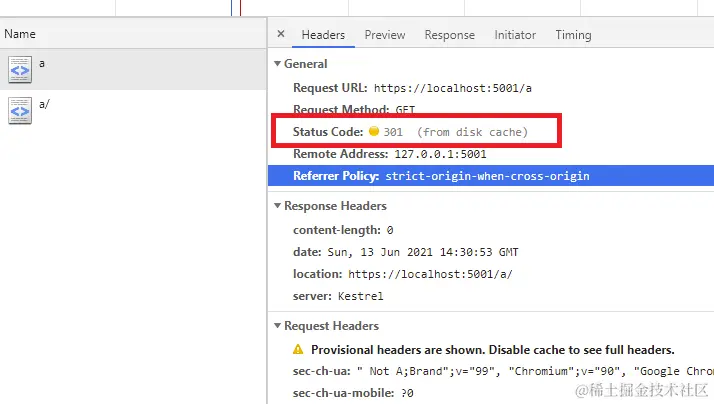Click the 'Provisional headers are shown' message
Screen dimensions: 714x404
tap(493, 350)
